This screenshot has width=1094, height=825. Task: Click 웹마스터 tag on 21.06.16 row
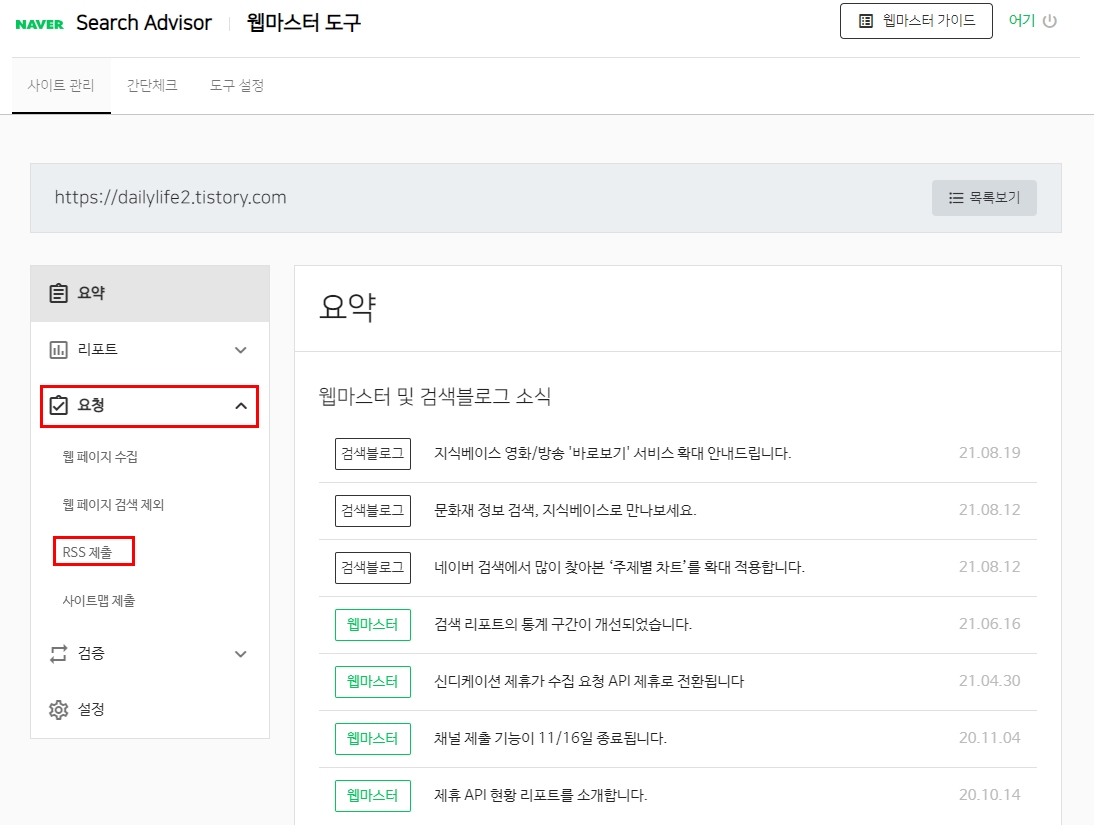click(373, 625)
